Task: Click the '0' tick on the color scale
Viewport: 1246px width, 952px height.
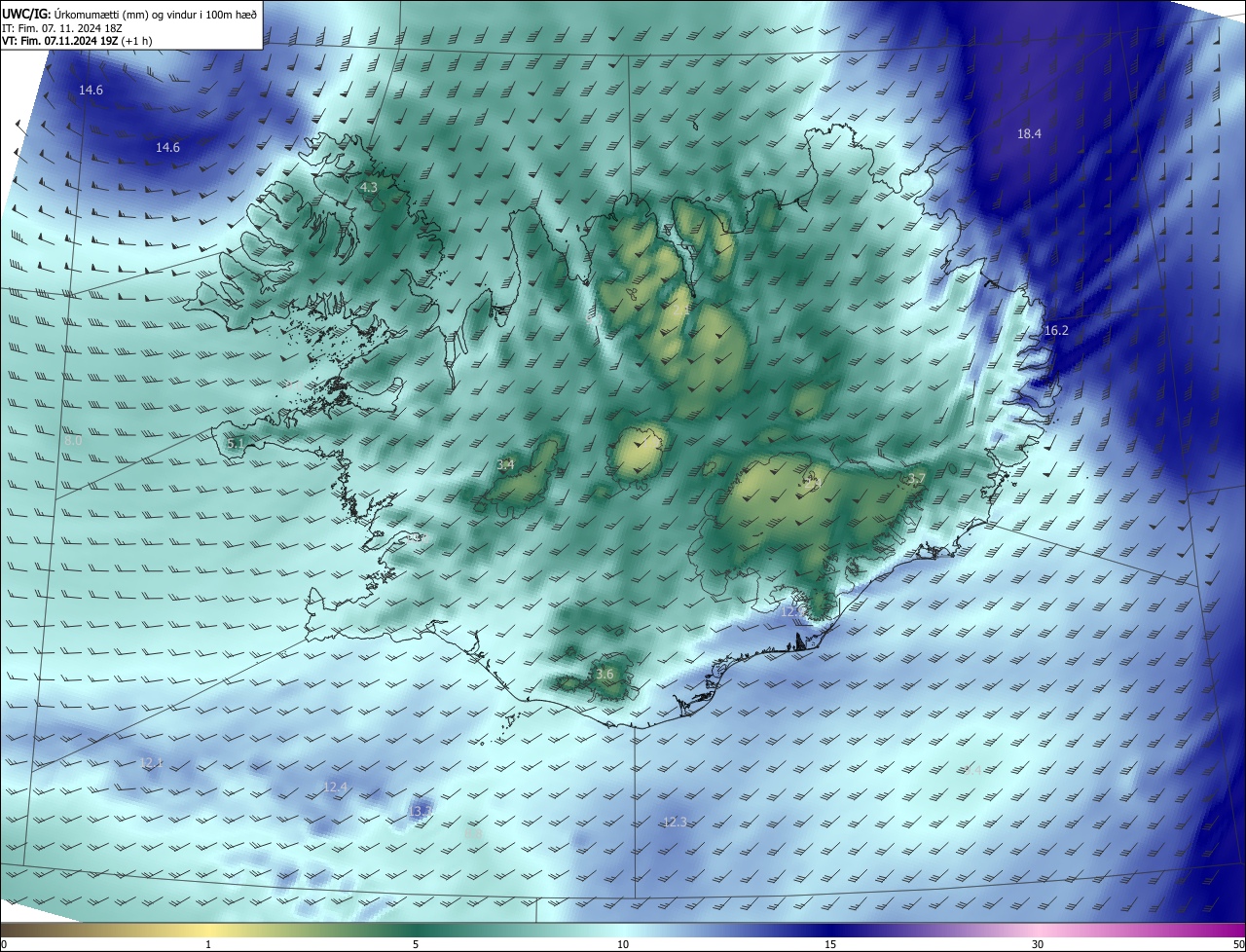Action: (3, 945)
